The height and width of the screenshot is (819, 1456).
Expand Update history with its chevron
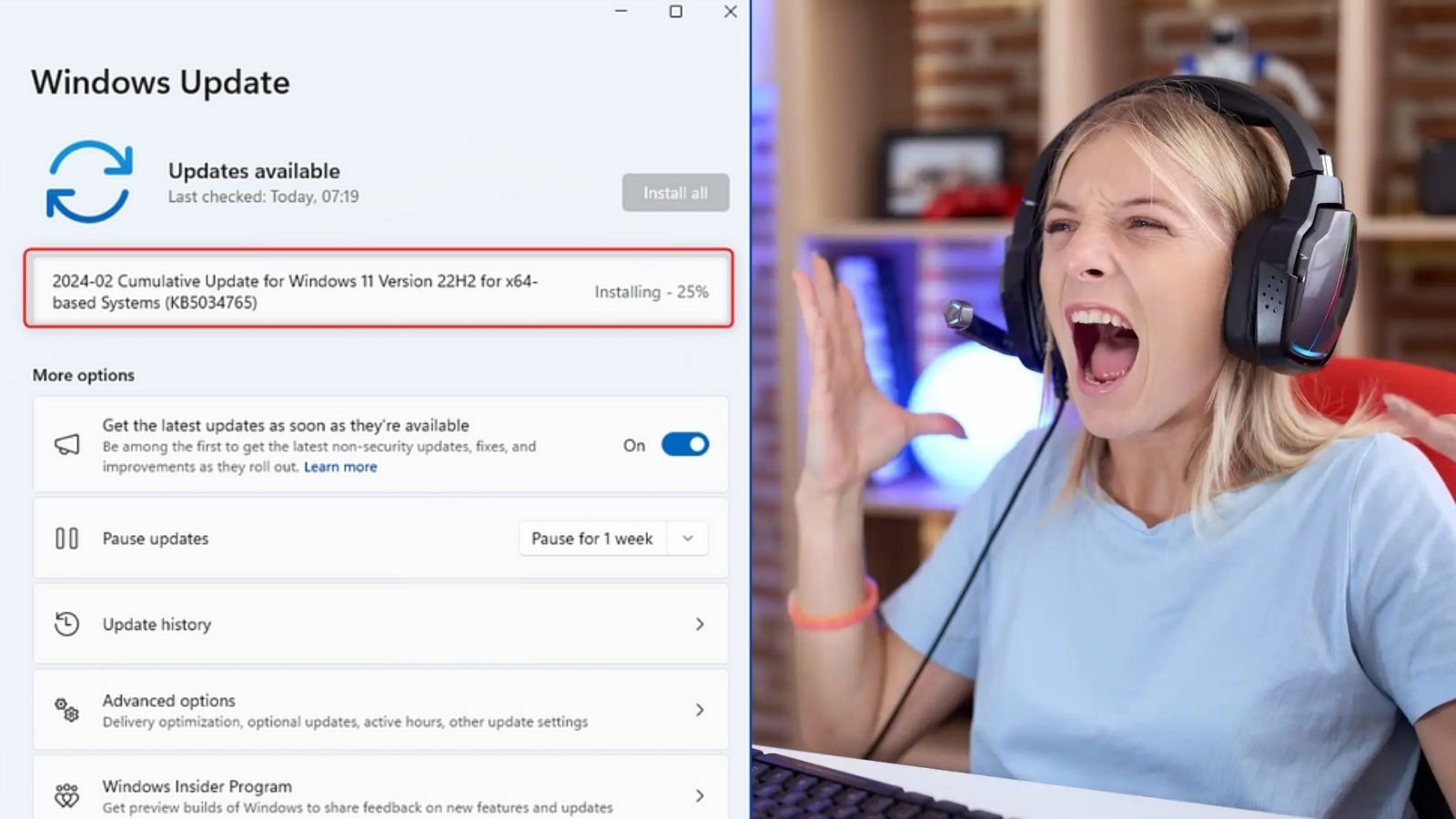(x=700, y=624)
